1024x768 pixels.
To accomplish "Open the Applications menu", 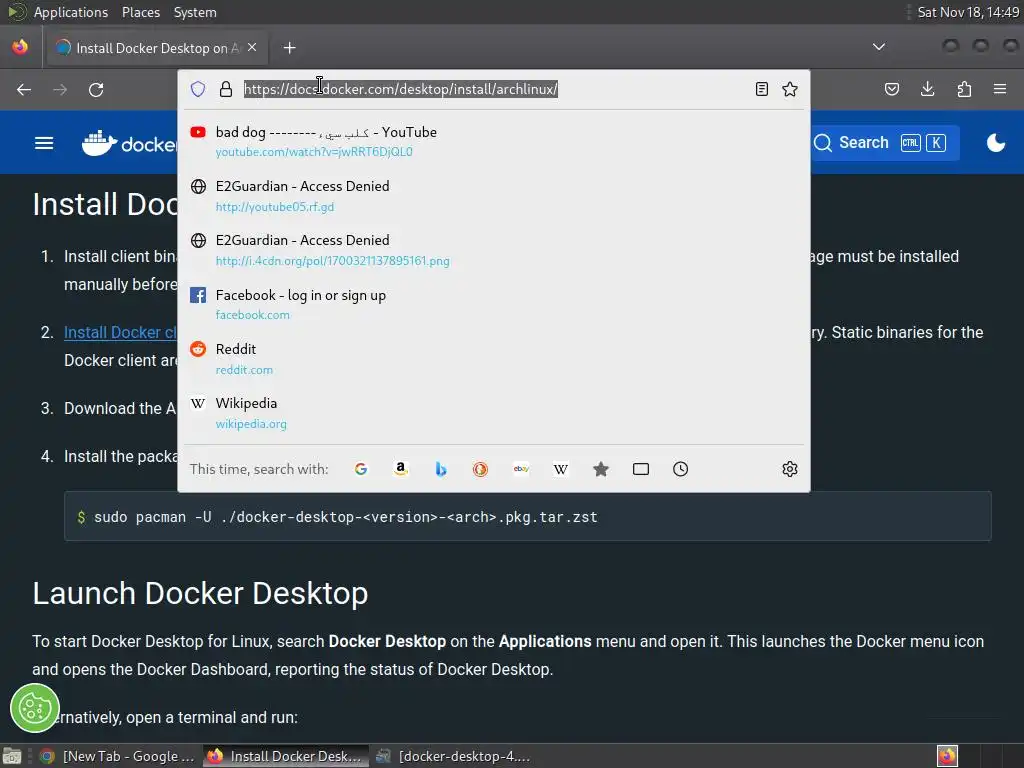I will [71, 12].
